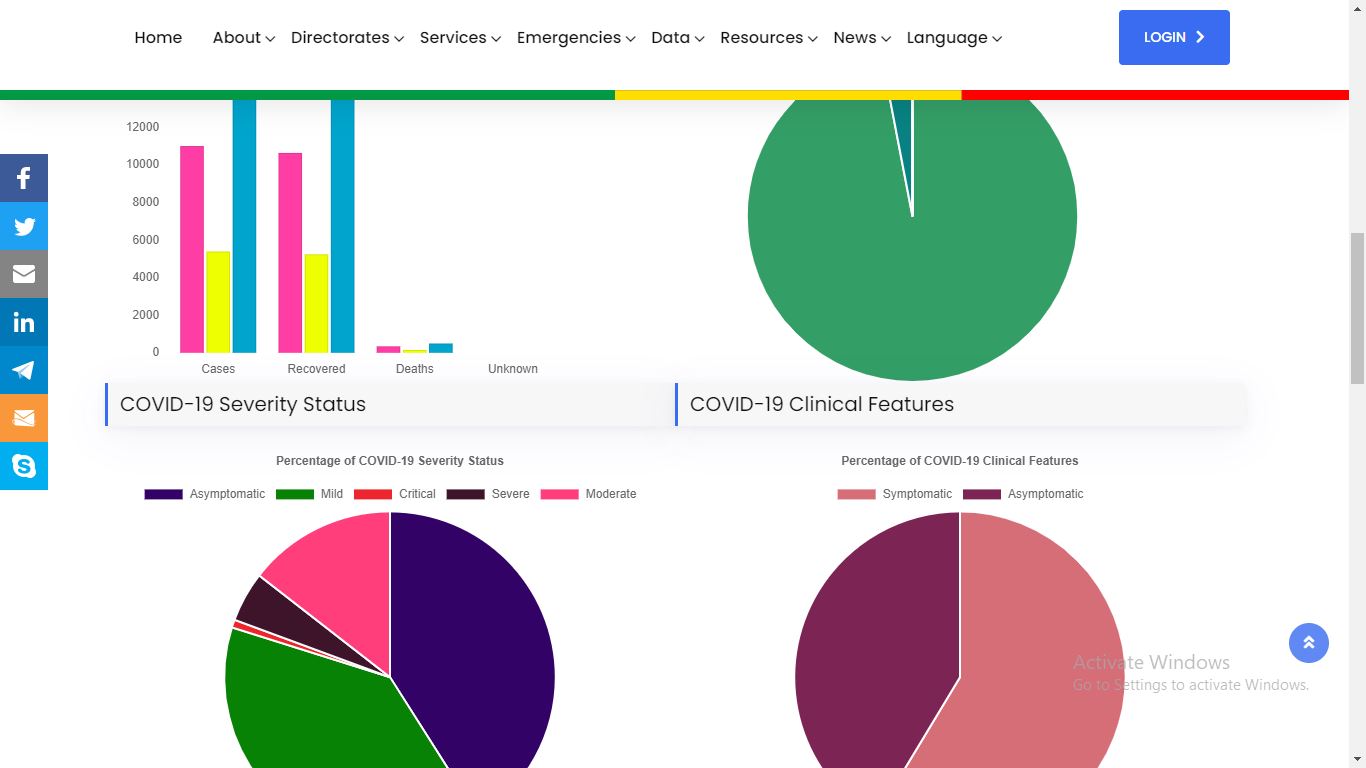Click the LinkedIn icon in the sidebar
Image resolution: width=1366 pixels, height=768 pixels.
tap(24, 321)
